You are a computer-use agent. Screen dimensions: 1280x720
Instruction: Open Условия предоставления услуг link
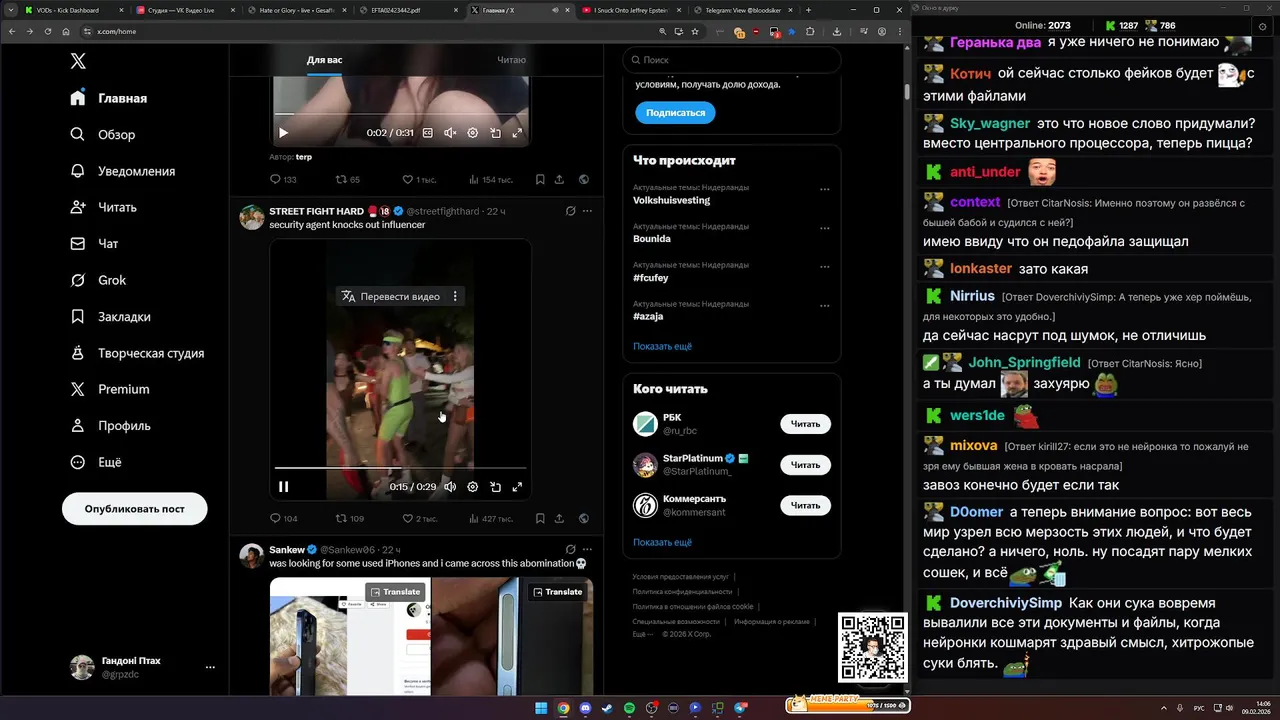(x=680, y=577)
